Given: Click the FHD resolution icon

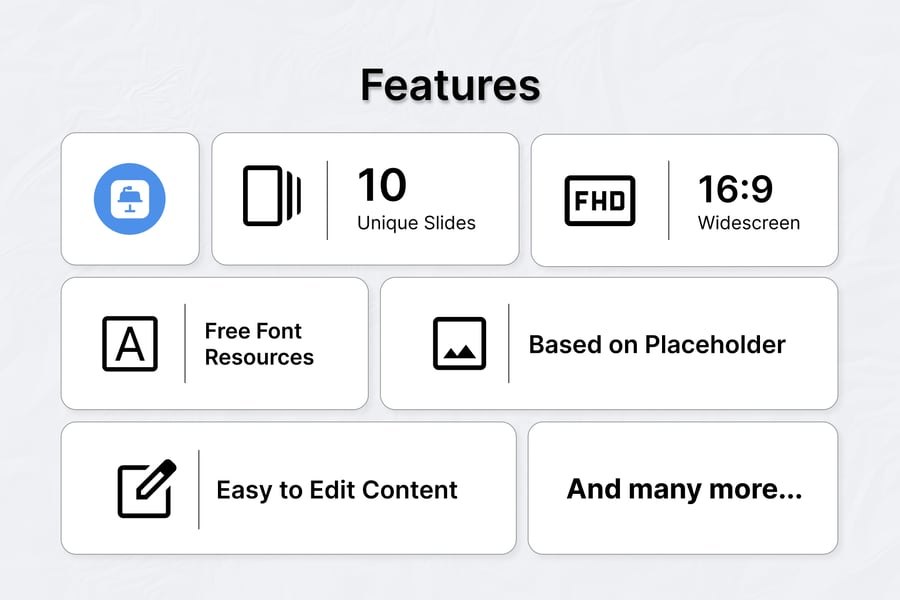Looking at the screenshot, I should coord(600,200).
